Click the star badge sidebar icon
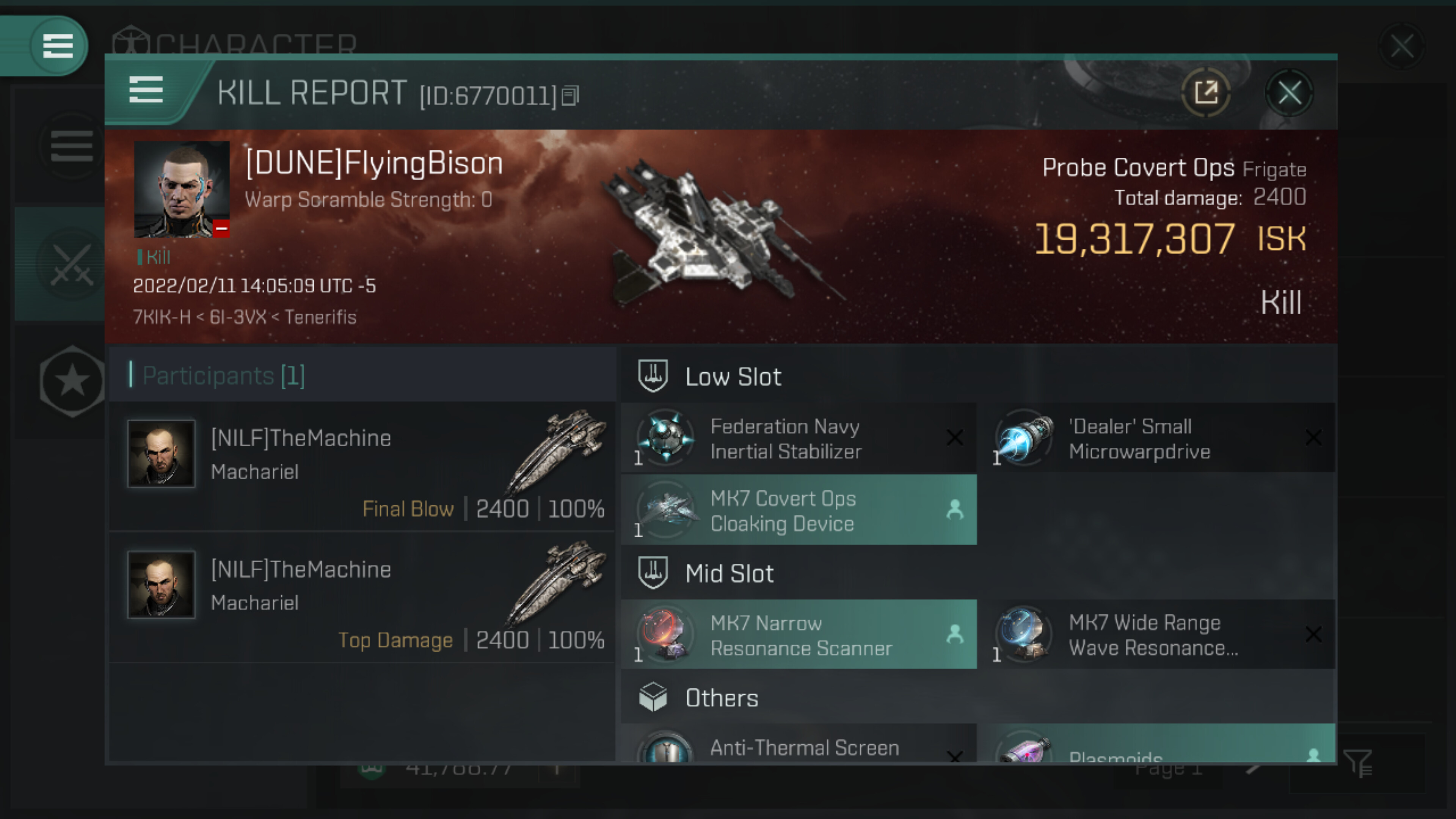This screenshot has height=819, width=1456. coord(72,381)
